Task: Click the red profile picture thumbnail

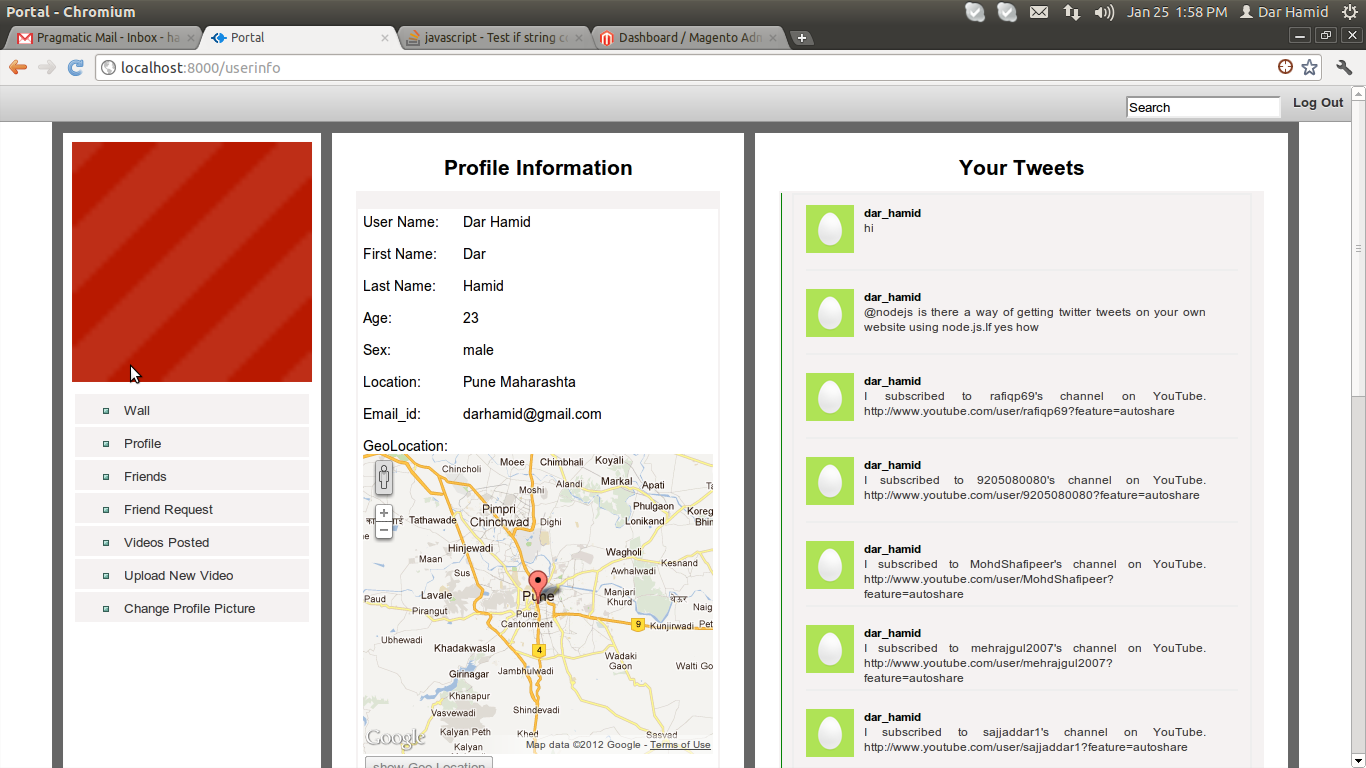Action: [x=192, y=262]
